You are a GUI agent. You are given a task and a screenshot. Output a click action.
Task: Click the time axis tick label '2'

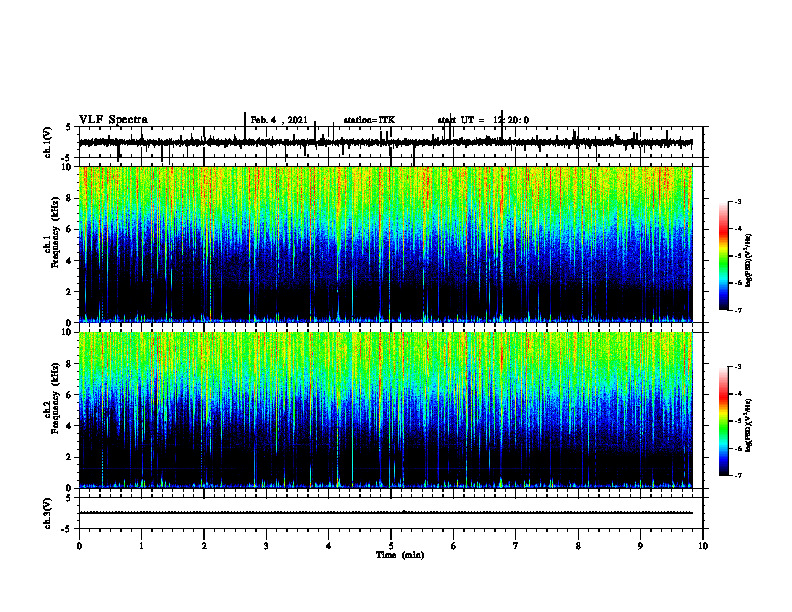pos(204,546)
